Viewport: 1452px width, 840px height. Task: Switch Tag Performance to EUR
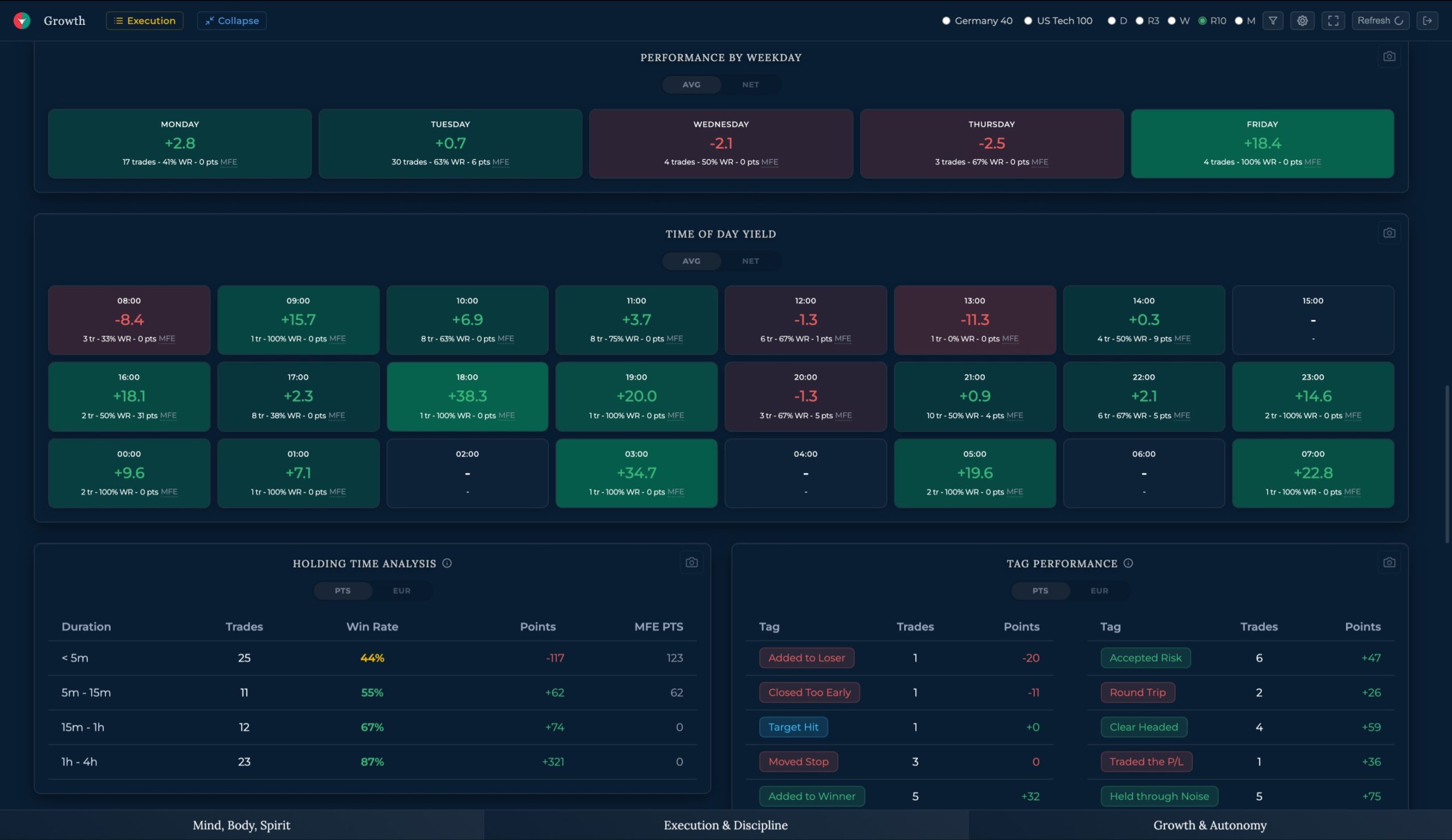click(1099, 590)
